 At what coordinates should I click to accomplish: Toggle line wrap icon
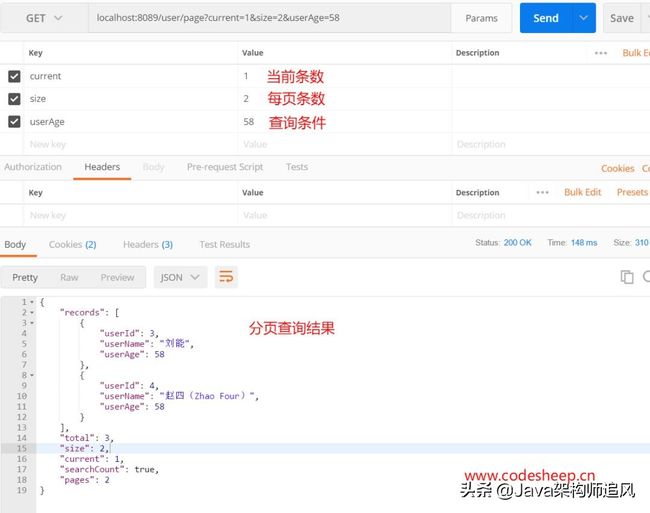[226, 276]
